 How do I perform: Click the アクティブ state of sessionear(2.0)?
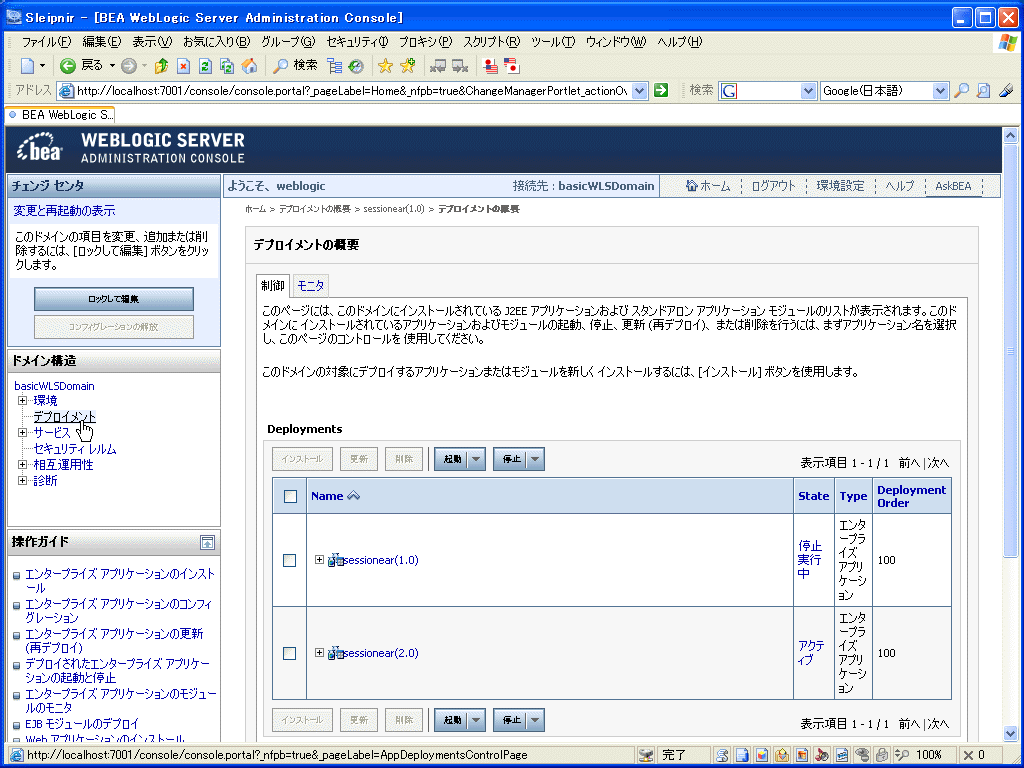(x=810, y=652)
